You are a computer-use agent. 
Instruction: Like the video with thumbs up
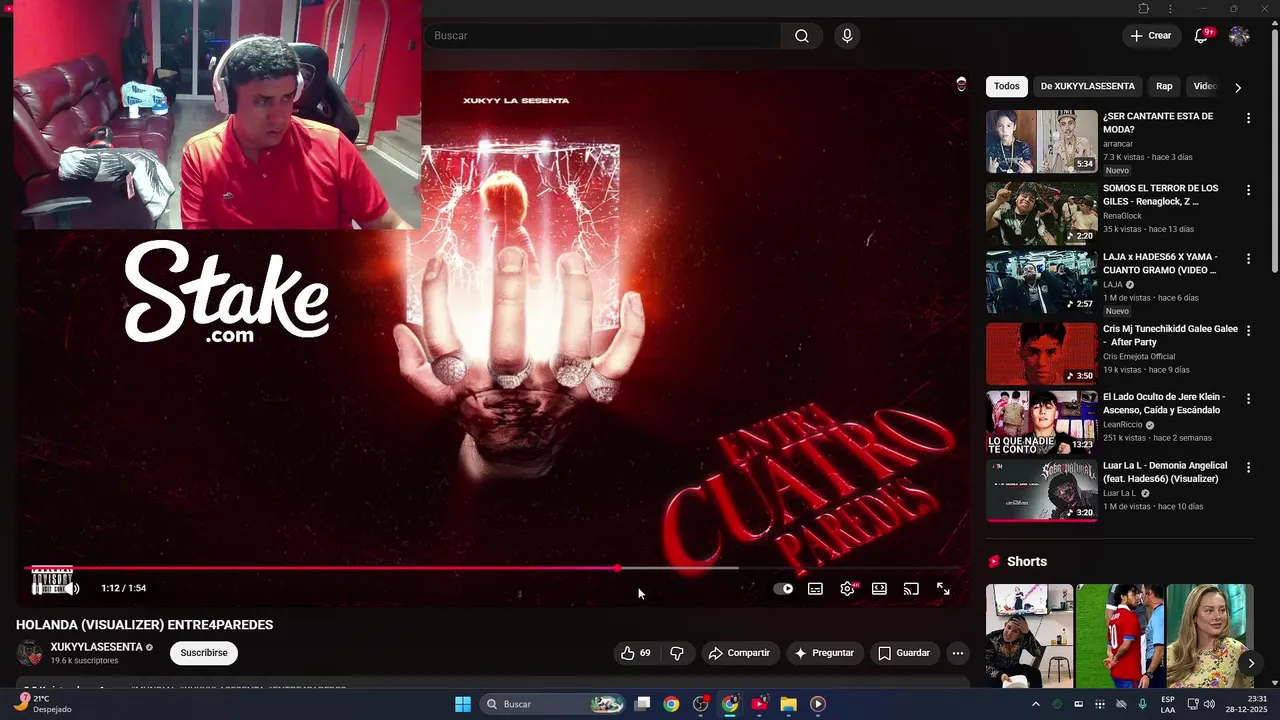635,653
